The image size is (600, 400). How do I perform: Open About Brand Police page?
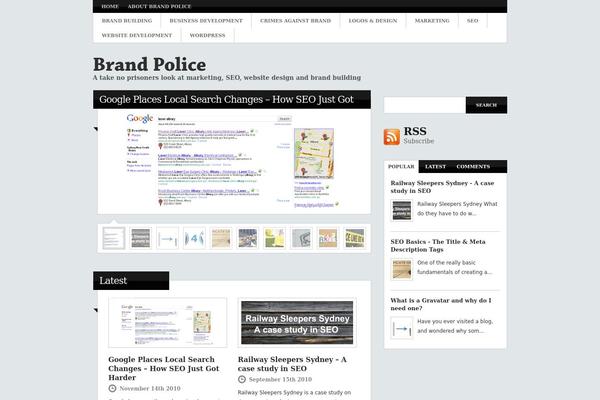159,7
